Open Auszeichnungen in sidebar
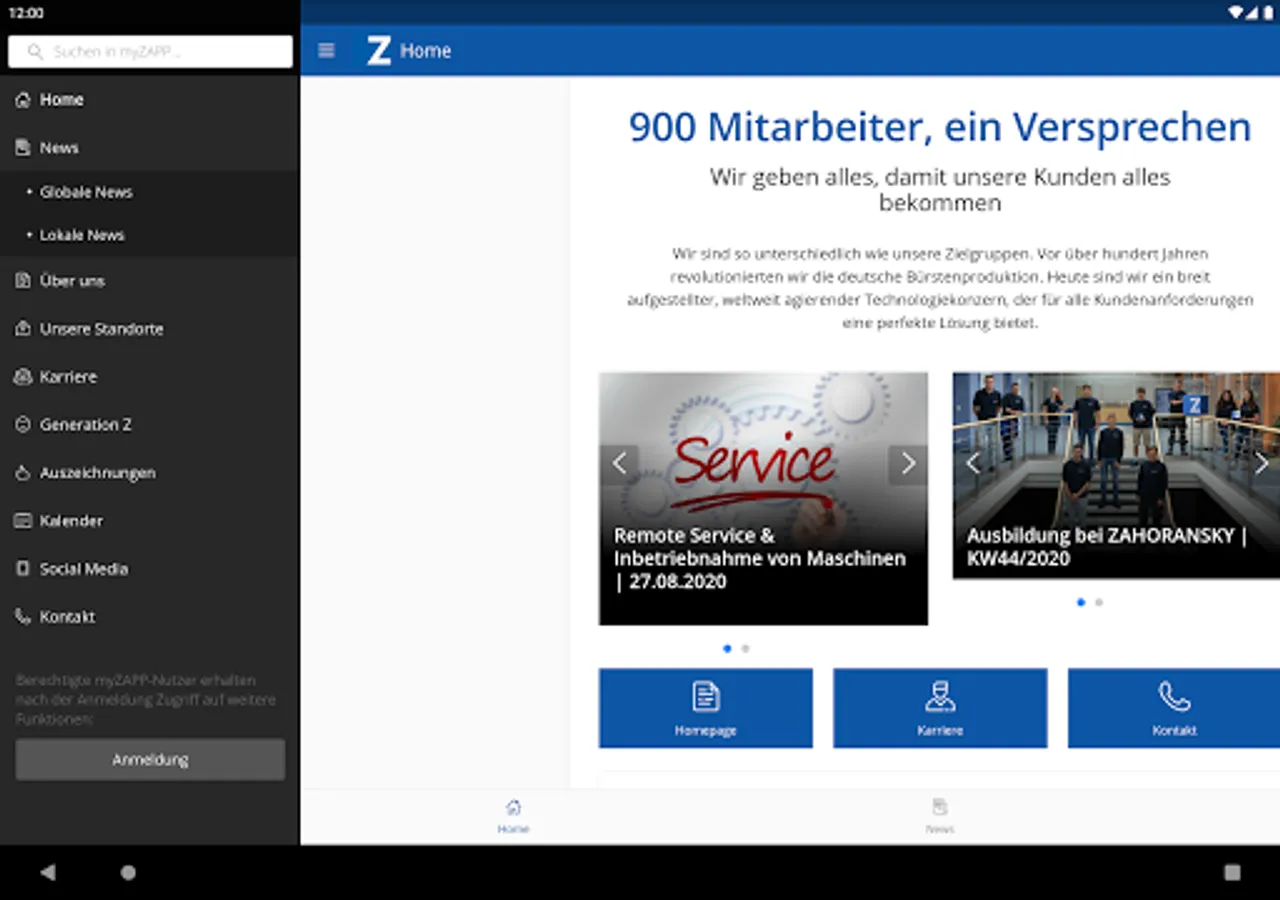The height and width of the screenshot is (900, 1280). [150, 473]
